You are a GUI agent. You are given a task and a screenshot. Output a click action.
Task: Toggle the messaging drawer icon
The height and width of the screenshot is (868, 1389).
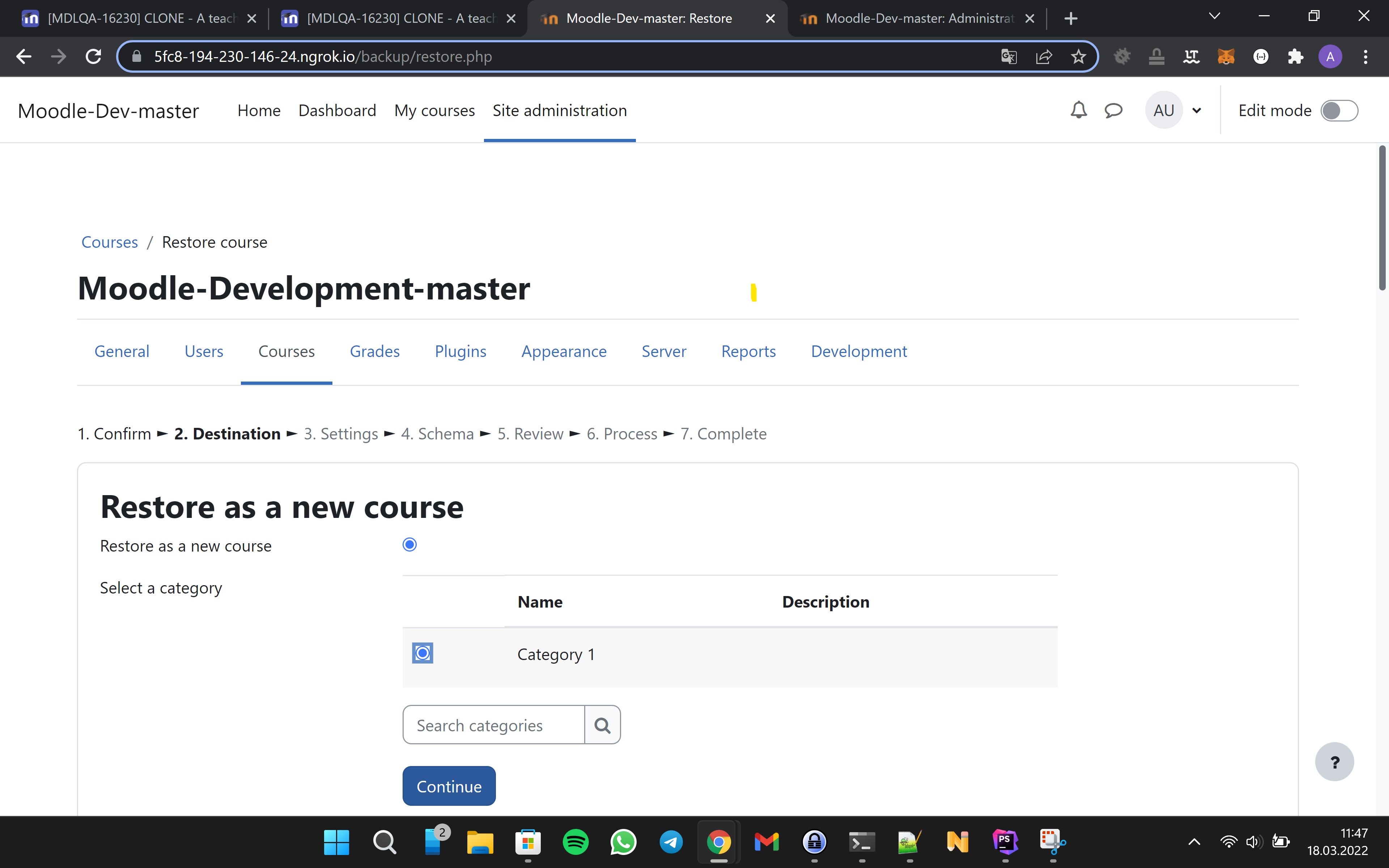tap(1113, 110)
